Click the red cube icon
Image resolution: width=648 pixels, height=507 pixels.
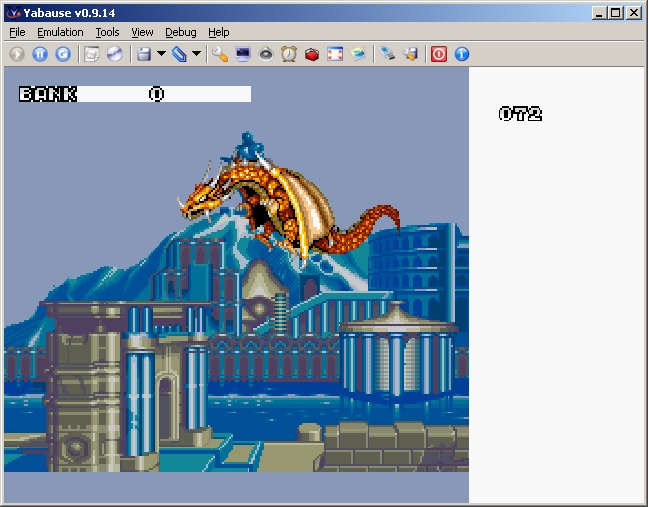pos(312,54)
